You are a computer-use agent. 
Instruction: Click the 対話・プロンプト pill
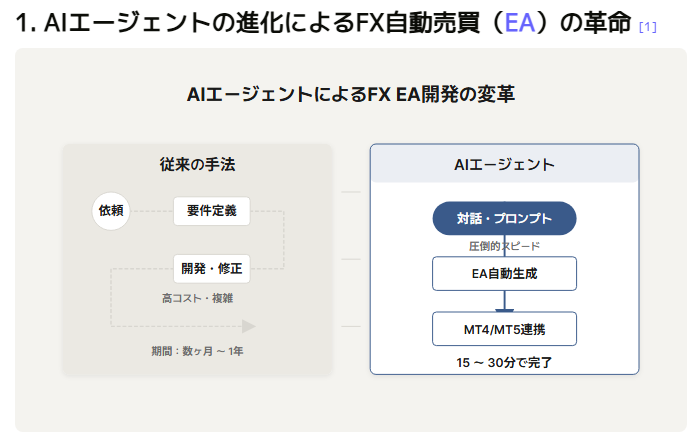point(504,218)
